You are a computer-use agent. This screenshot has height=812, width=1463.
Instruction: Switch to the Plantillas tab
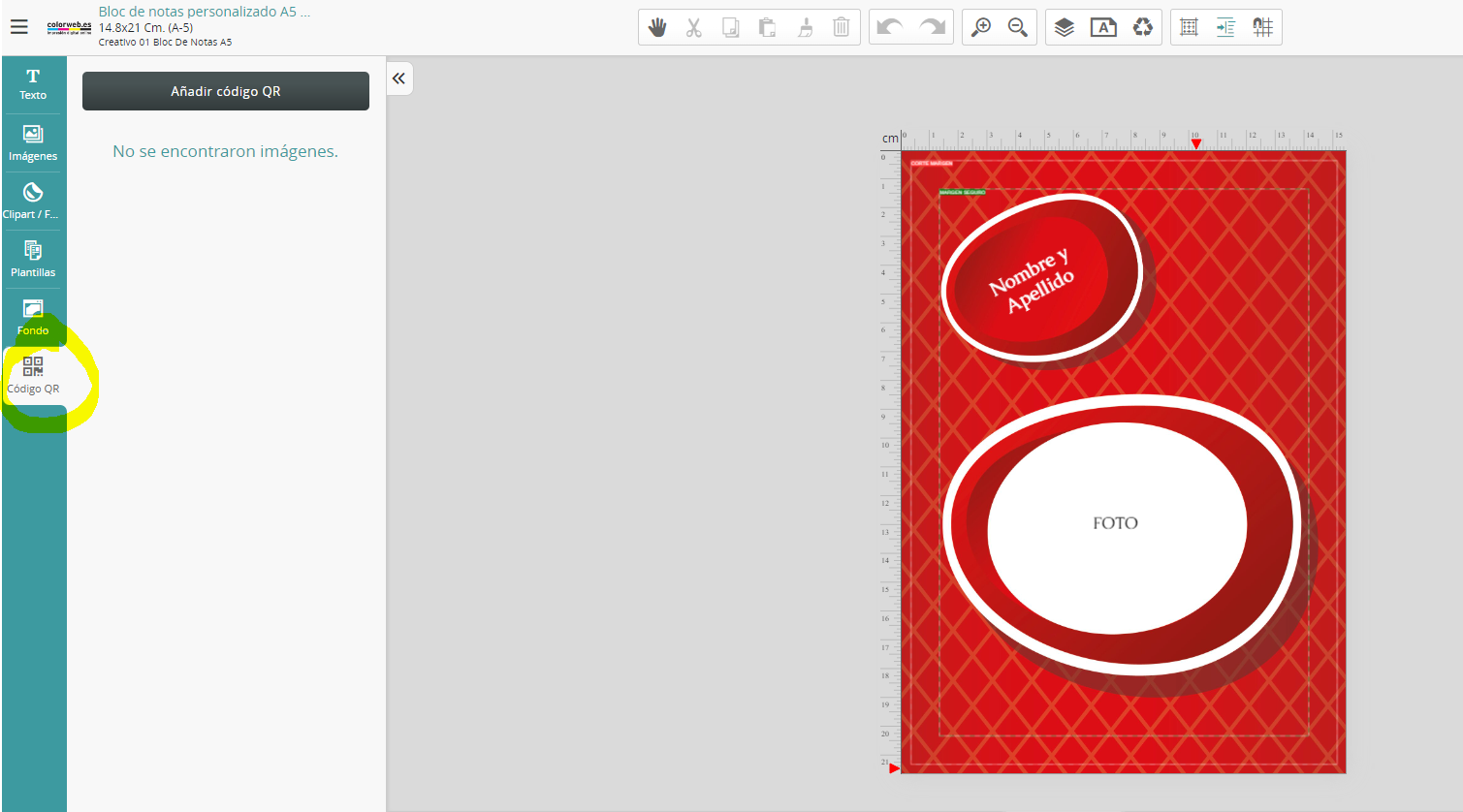click(32, 258)
